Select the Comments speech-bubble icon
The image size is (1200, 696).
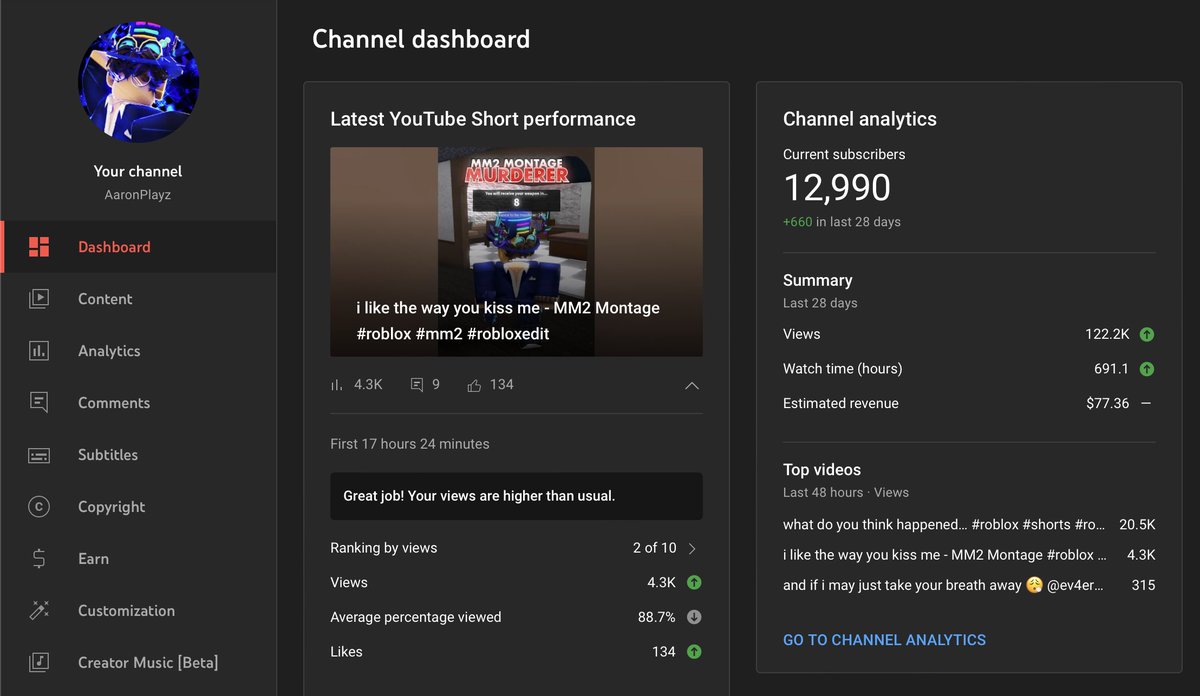[40, 402]
